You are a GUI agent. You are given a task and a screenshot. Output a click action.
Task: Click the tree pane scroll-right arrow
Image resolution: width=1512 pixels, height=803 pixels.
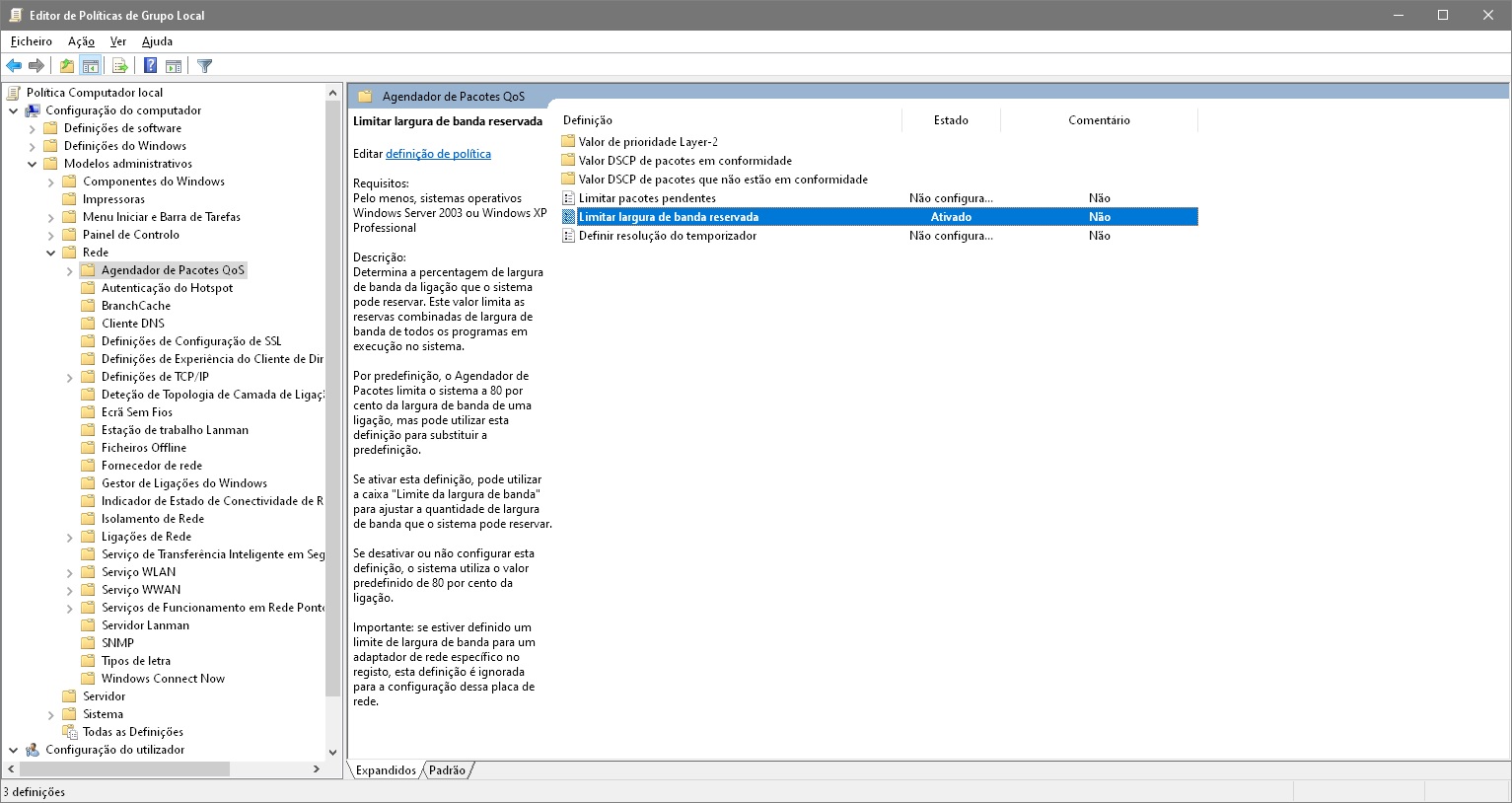[x=317, y=768]
